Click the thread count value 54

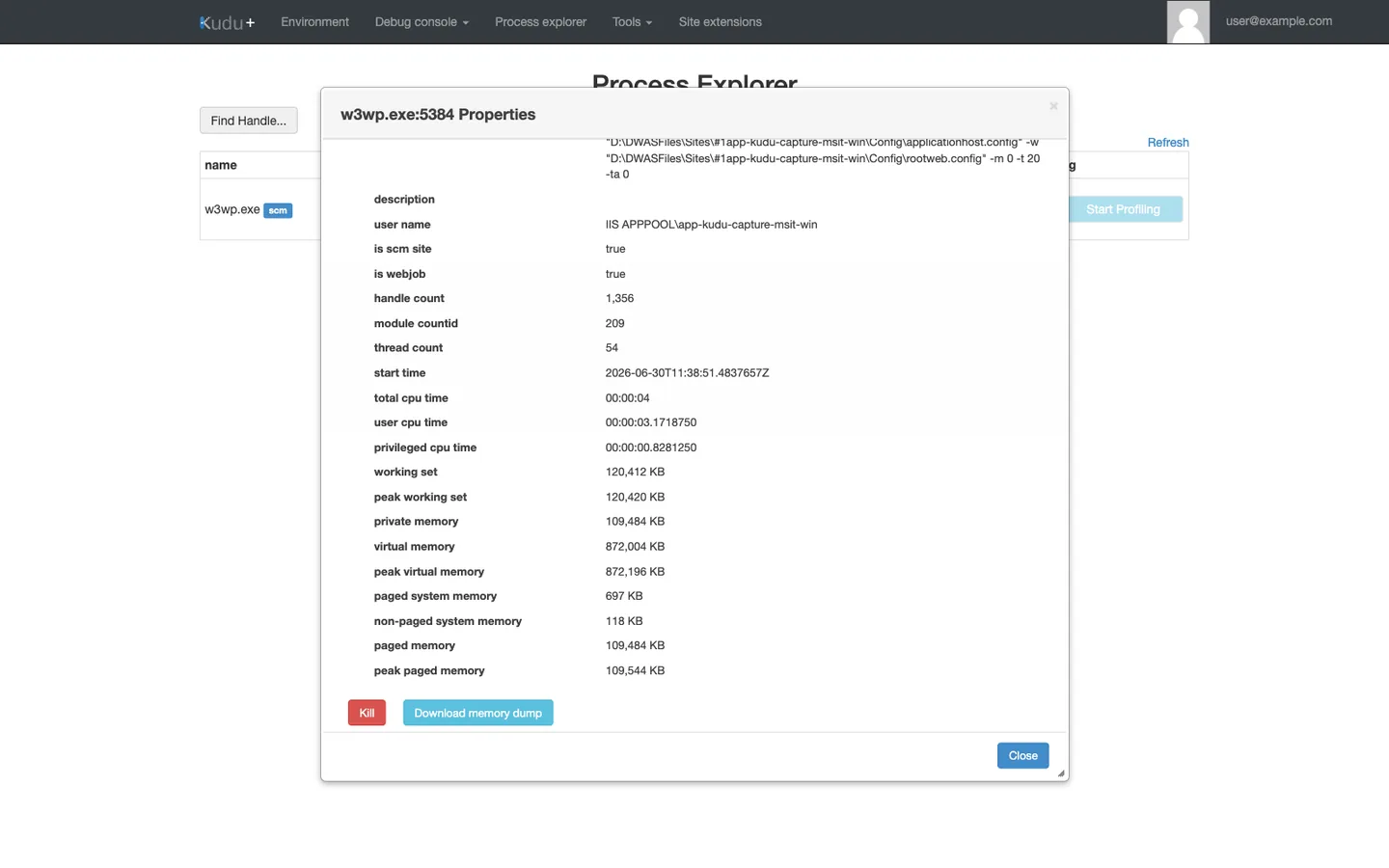(612, 348)
